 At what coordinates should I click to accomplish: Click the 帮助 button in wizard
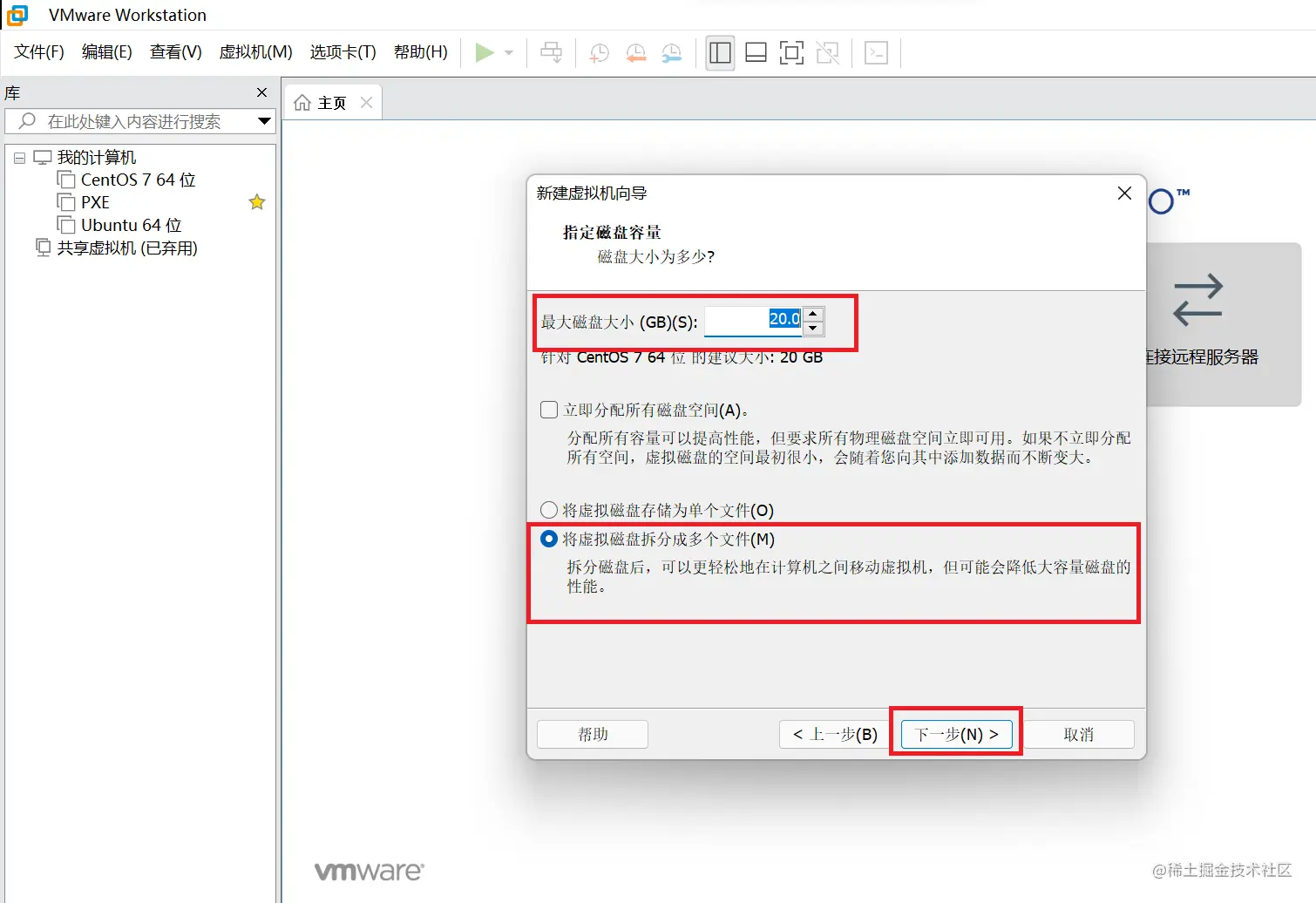pos(593,734)
